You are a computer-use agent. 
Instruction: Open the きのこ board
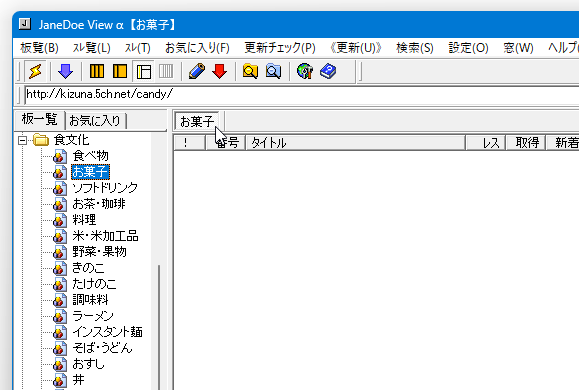[88, 268]
